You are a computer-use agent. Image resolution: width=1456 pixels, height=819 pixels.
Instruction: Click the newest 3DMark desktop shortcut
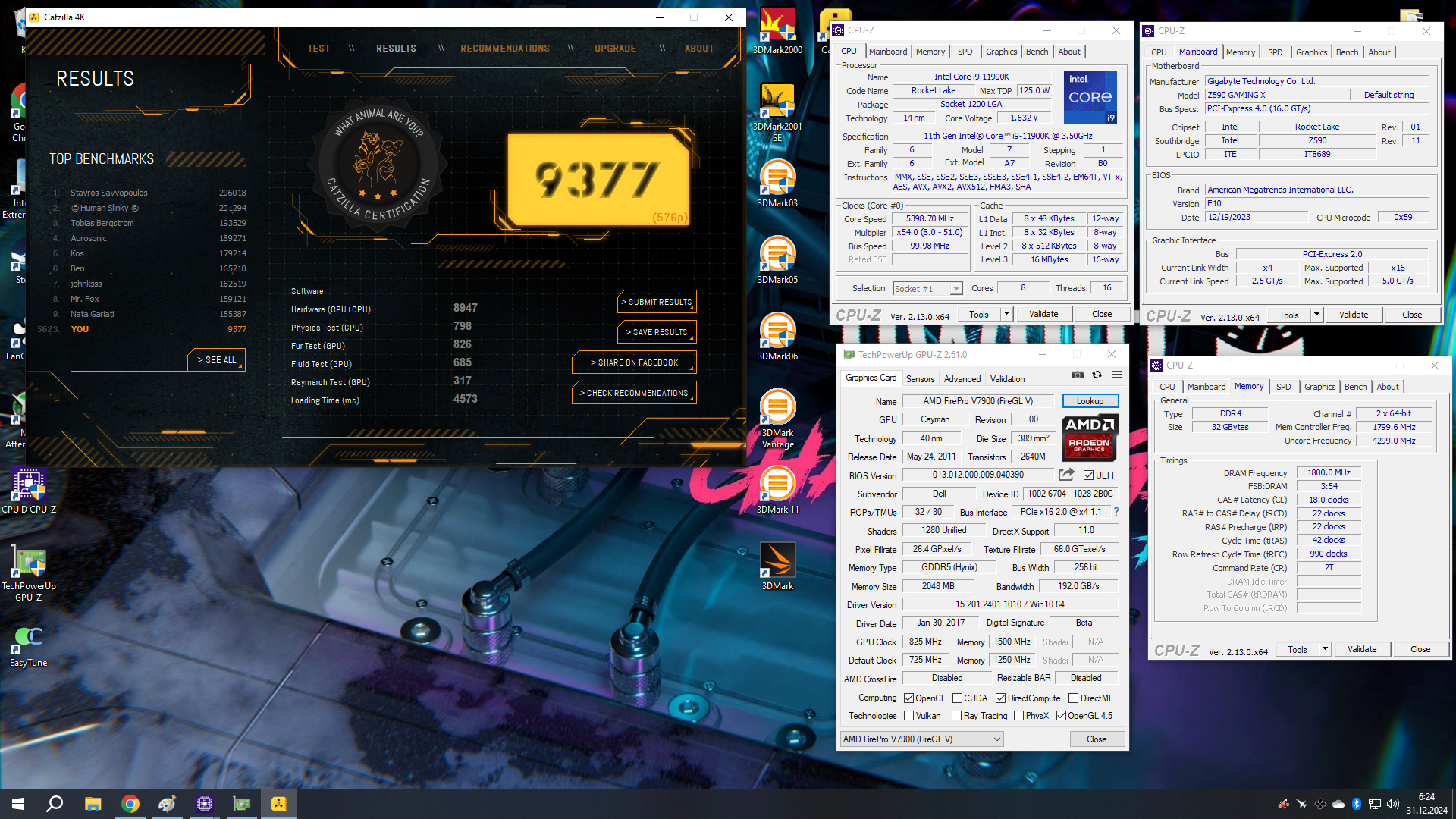(777, 566)
